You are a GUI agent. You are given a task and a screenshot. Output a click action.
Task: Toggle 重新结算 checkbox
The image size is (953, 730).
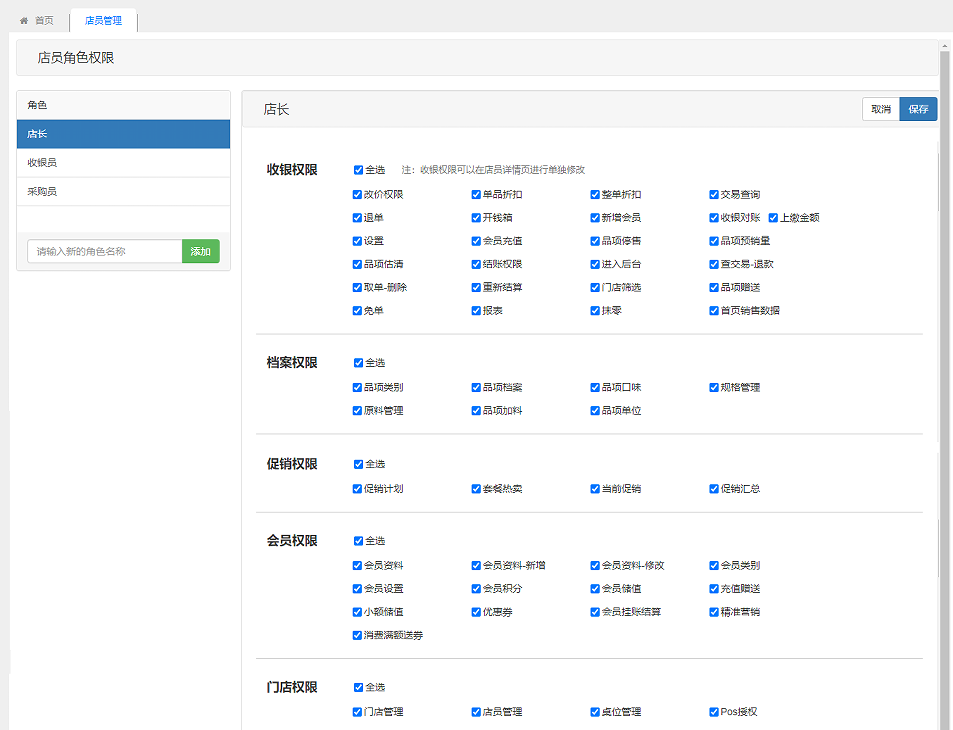tap(476, 287)
